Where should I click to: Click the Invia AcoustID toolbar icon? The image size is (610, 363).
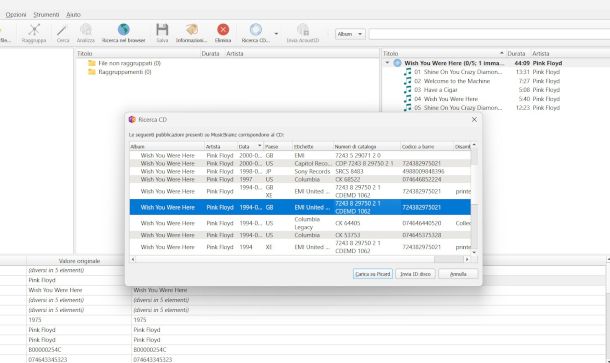(303, 30)
